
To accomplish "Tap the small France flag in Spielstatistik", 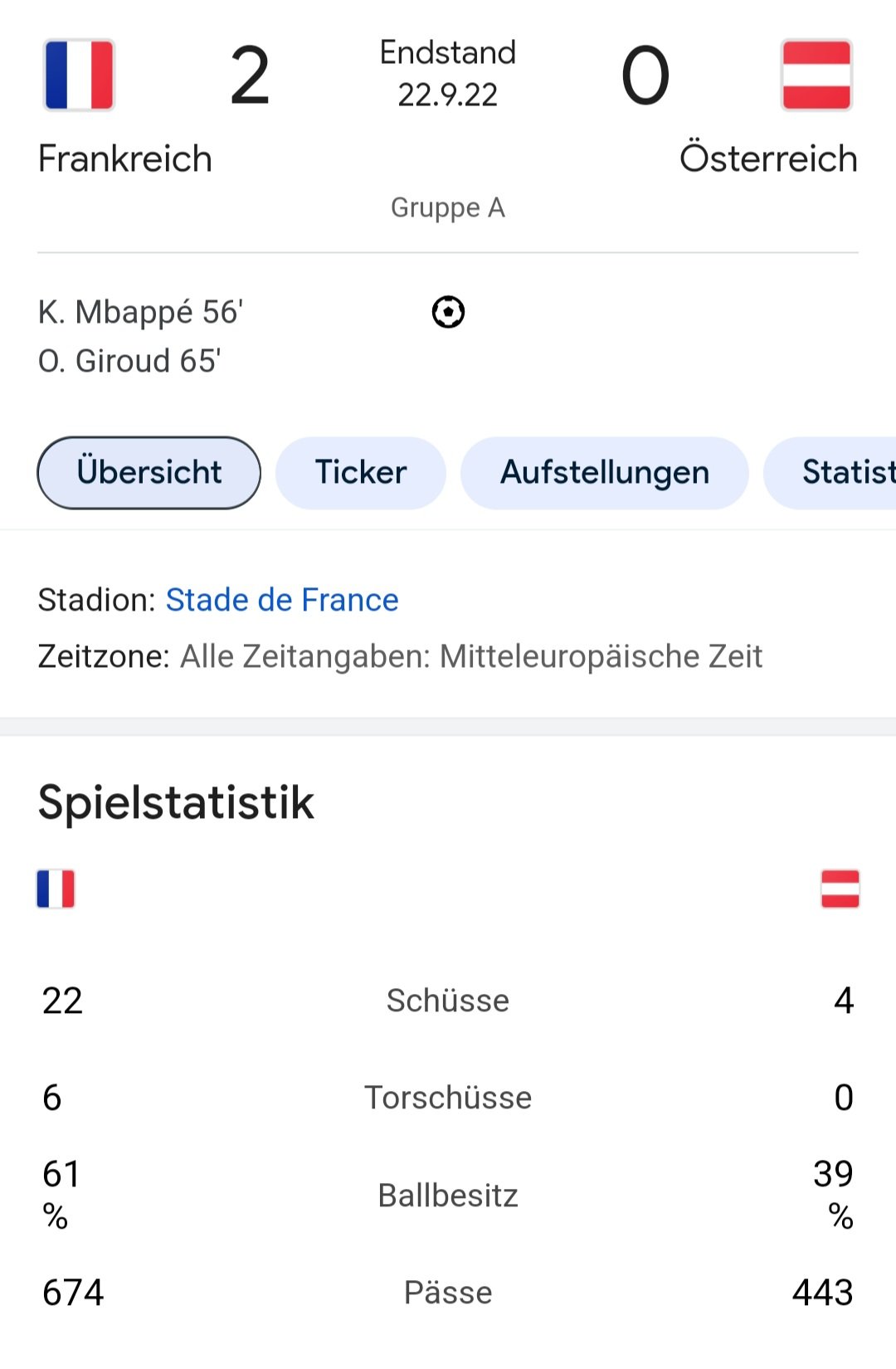I will tap(56, 889).
